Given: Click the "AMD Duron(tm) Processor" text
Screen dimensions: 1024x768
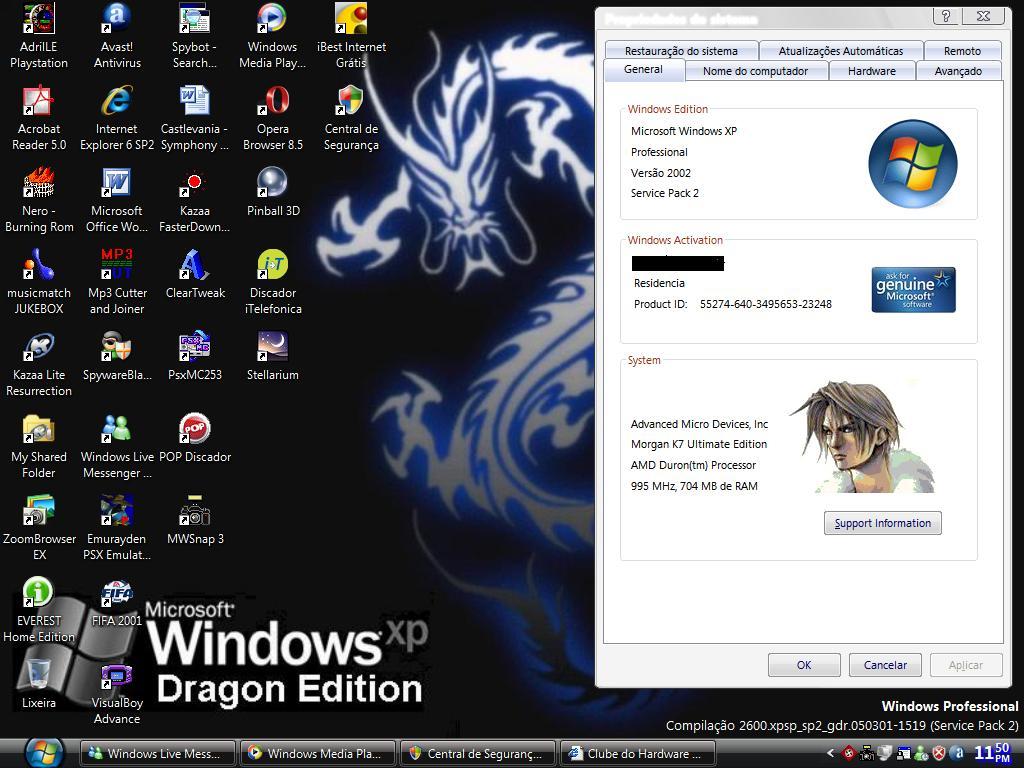Looking at the screenshot, I should tap(693, 466).
